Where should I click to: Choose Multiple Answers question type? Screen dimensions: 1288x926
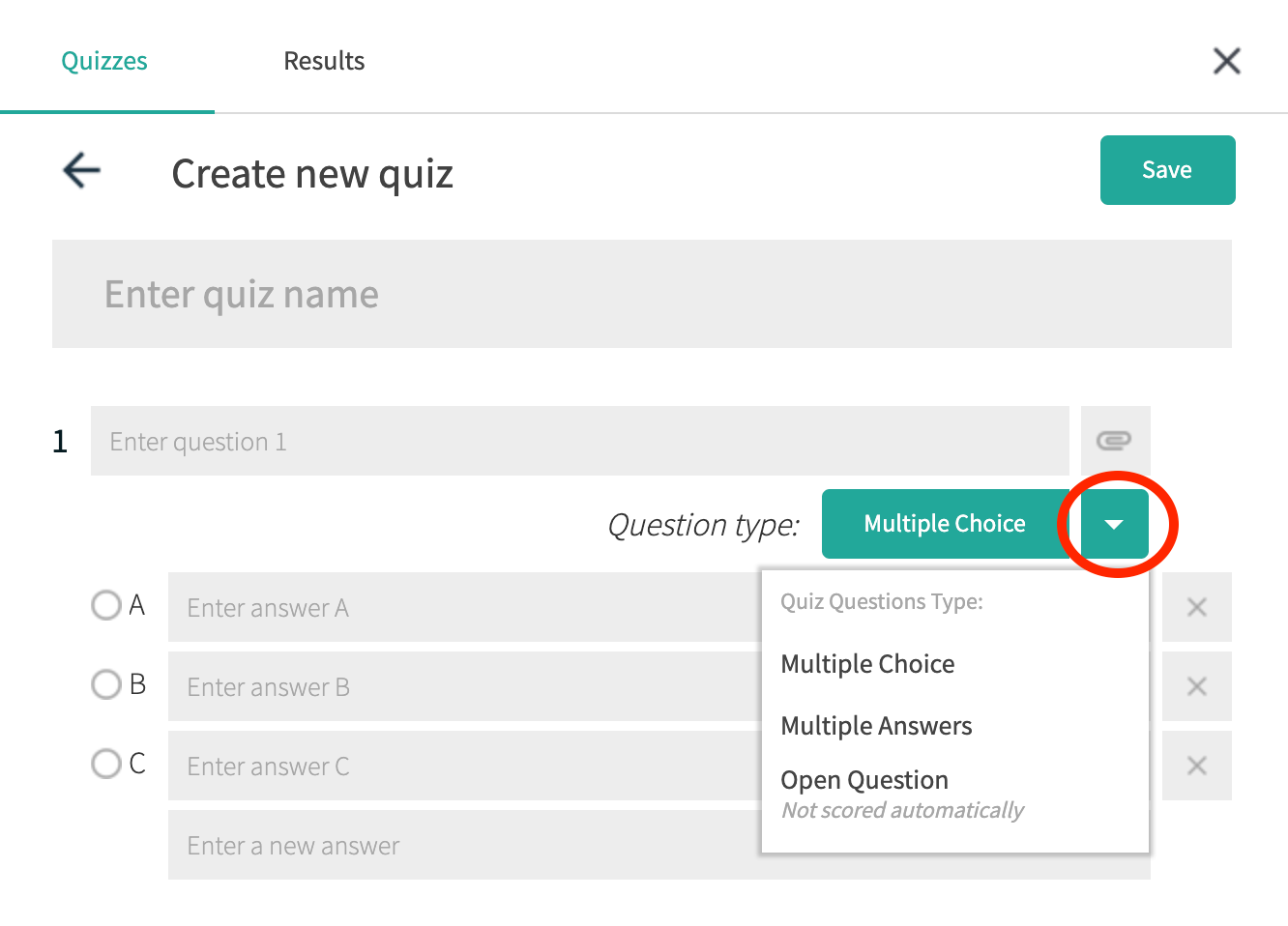[x=876, y=726]
